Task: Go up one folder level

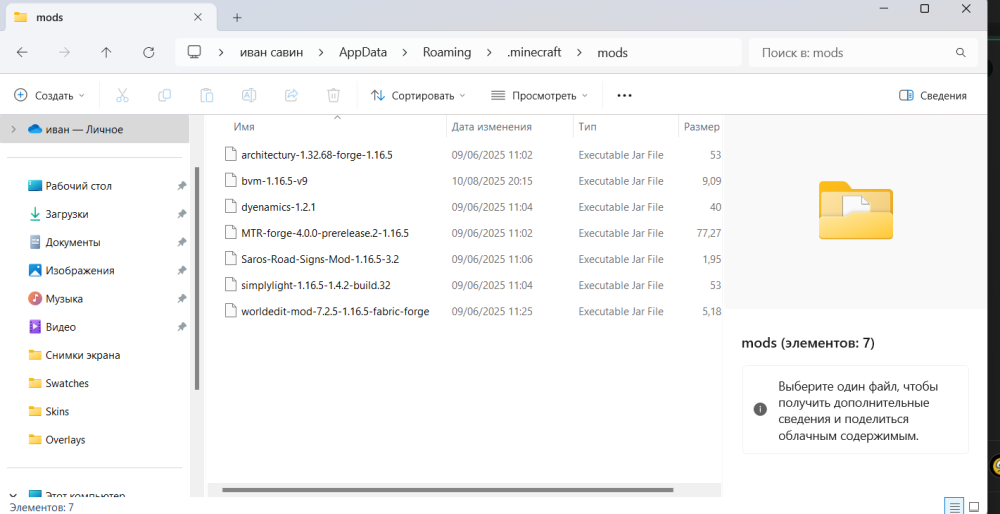Action: point(107,53)
